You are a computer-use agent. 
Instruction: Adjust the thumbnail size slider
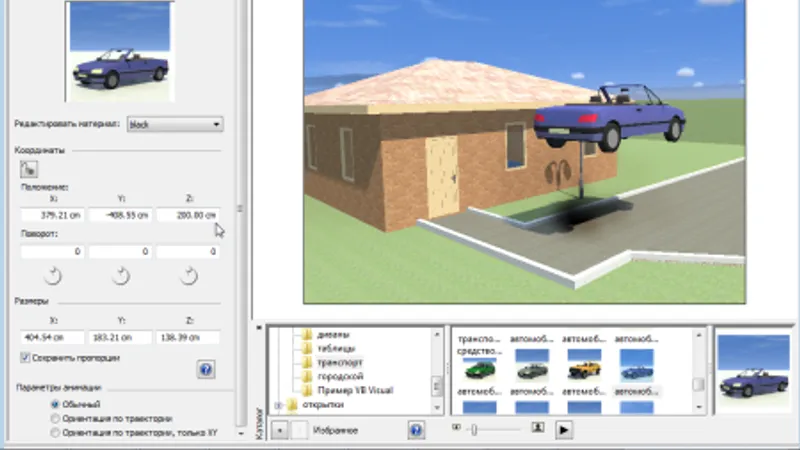click(x=474, y=430)
